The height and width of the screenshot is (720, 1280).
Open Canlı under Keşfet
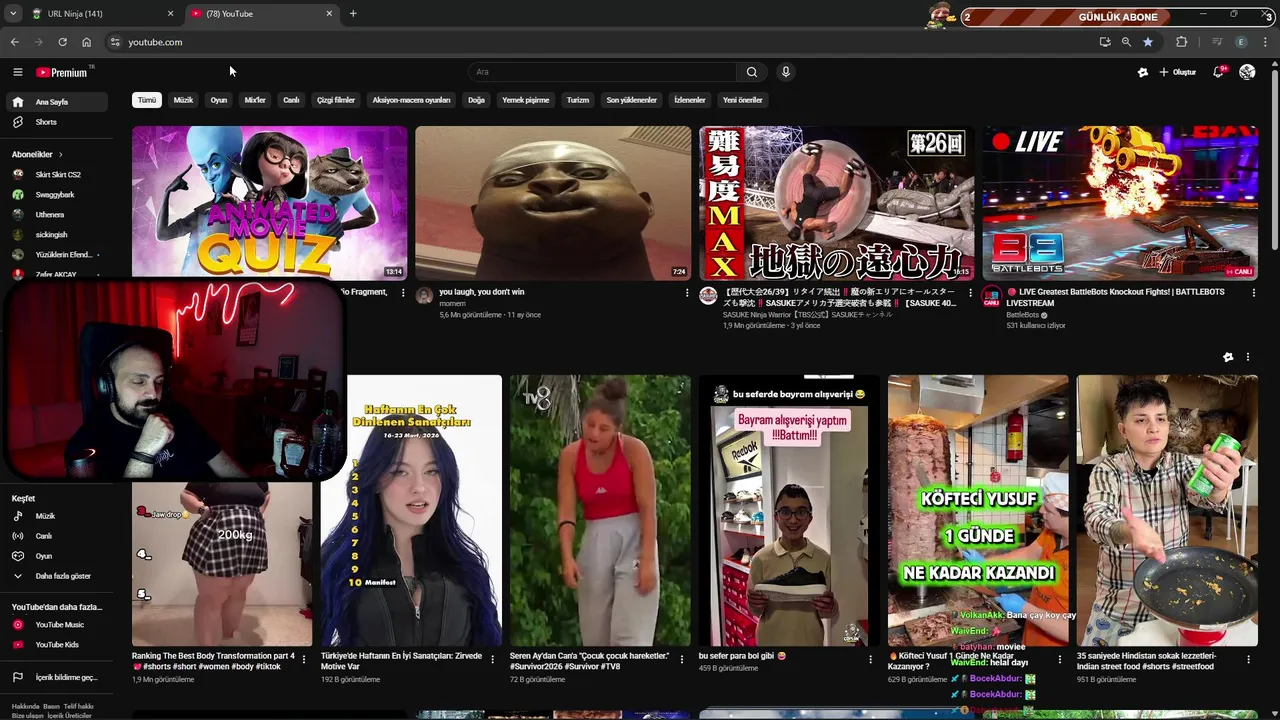coord(55,536)
